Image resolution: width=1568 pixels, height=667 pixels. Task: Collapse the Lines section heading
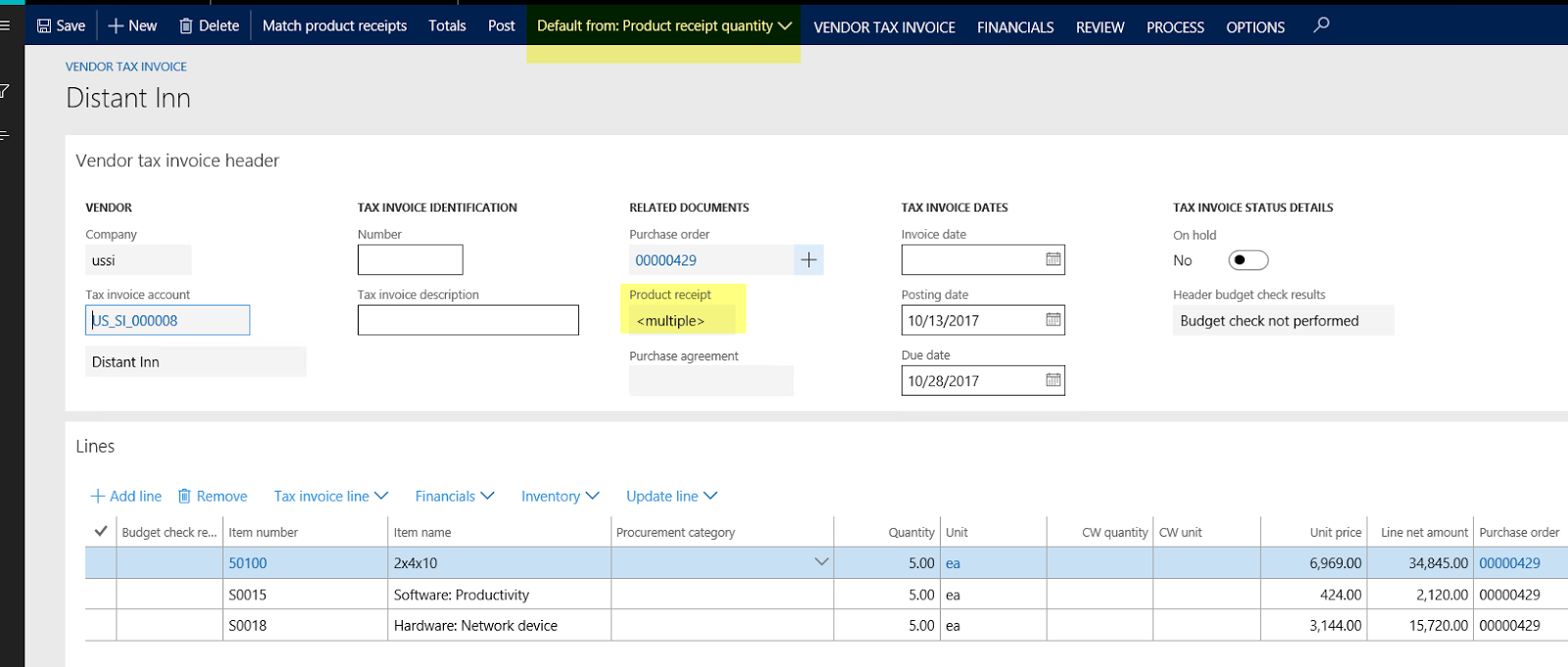pyautogui.click(x=95, y=447)
